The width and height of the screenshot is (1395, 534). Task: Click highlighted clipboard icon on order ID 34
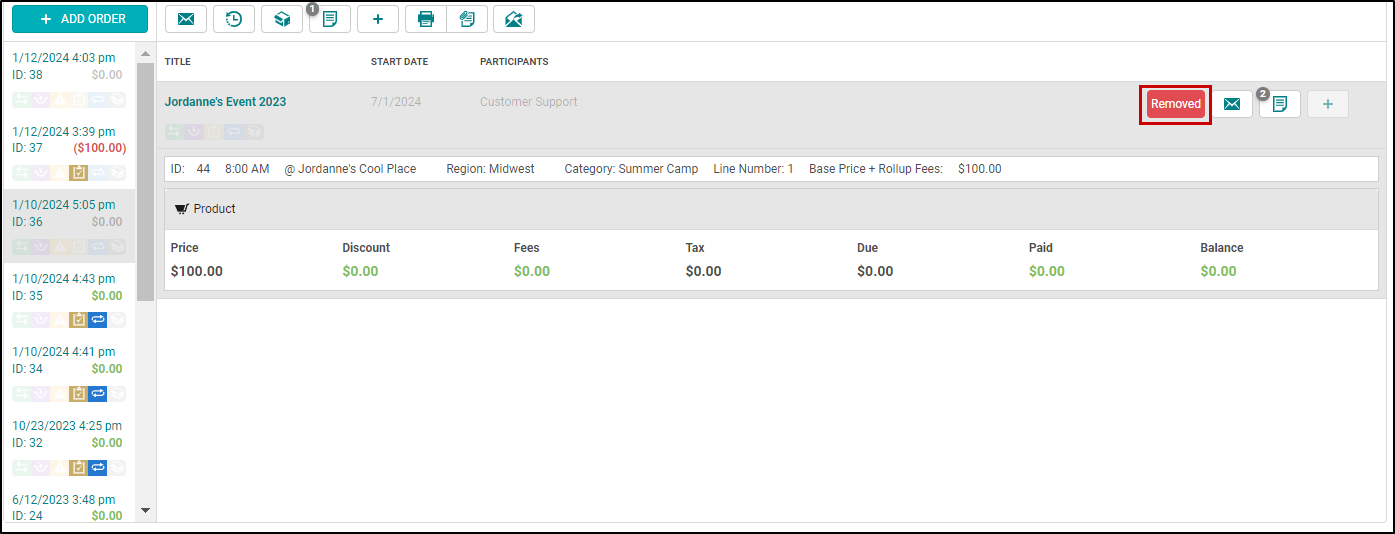click(79, 394)
